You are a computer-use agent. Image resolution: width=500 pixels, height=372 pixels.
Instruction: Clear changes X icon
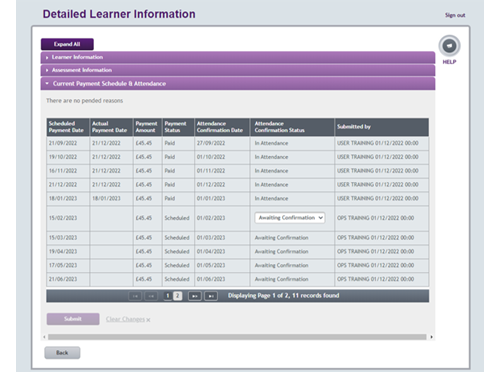point(148,320)
